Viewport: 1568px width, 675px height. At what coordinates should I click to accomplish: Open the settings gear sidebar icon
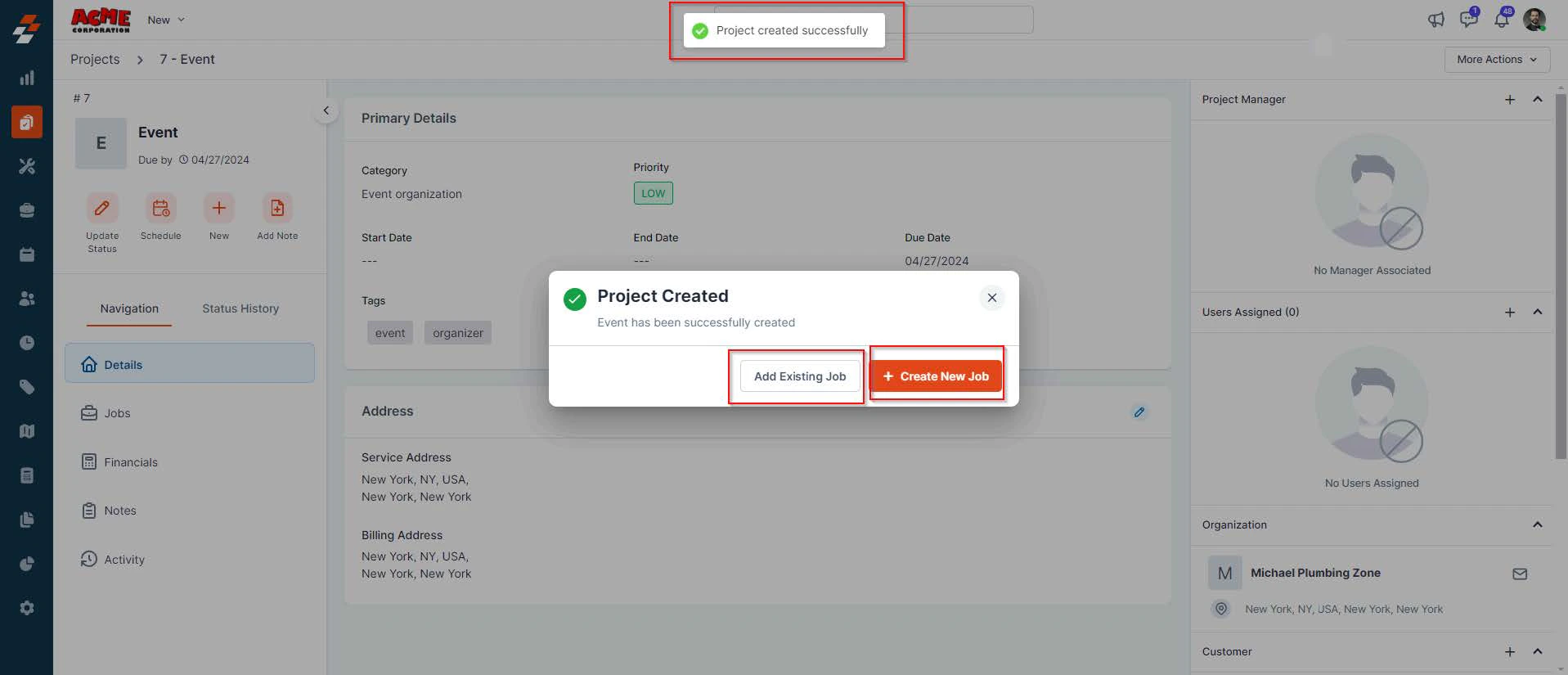[27, 608]
